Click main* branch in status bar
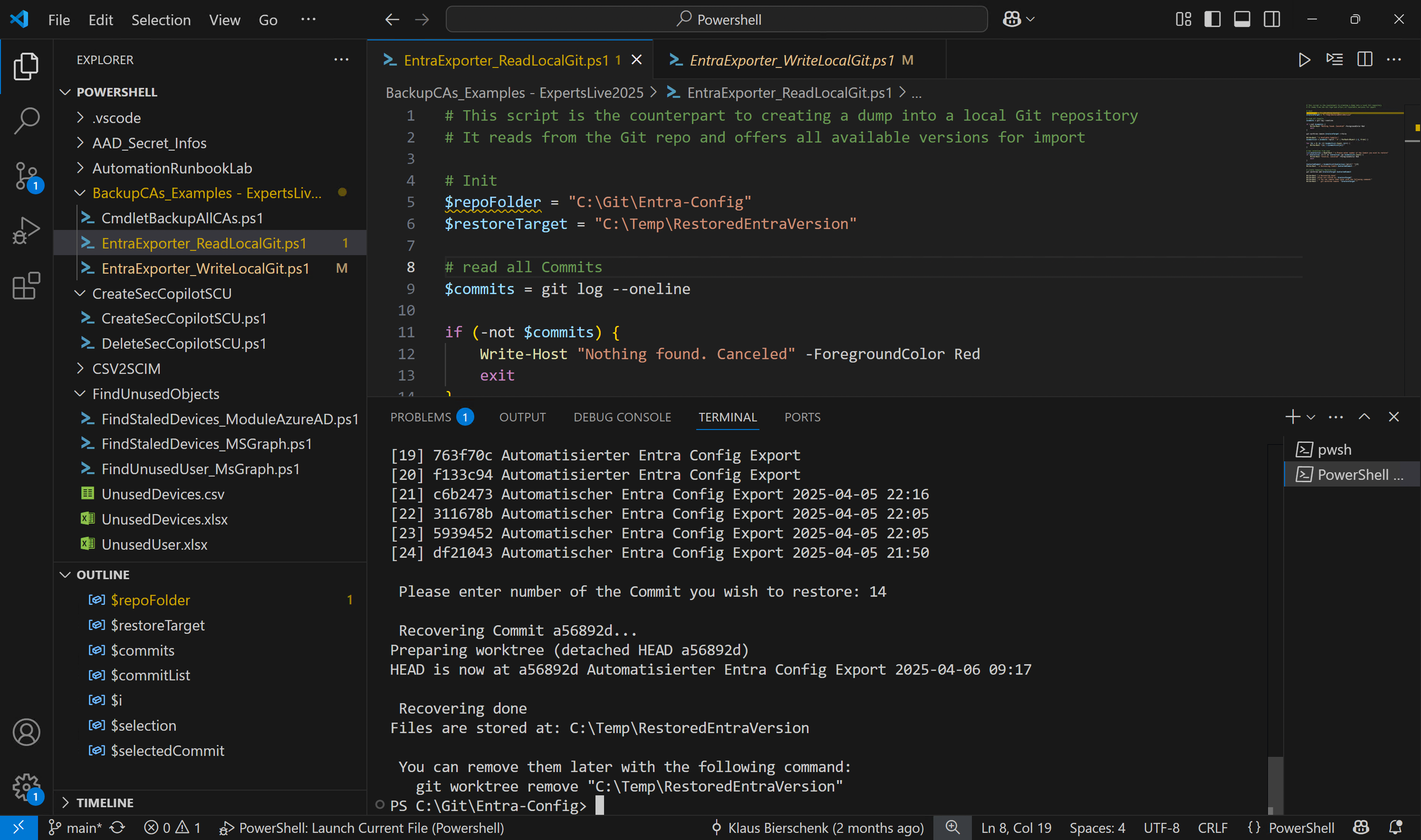The width and height of the screenshot is (1421, 840). tap(75, 828)
